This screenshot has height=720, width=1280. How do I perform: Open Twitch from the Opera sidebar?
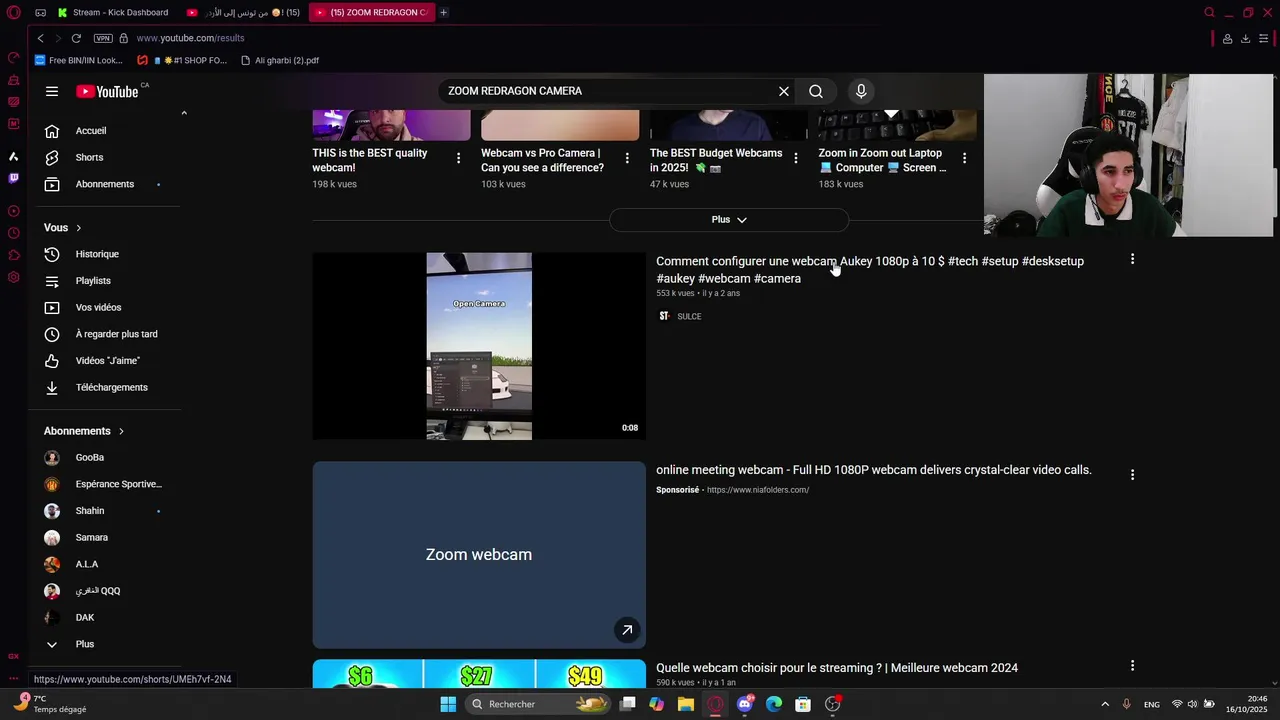13,178
